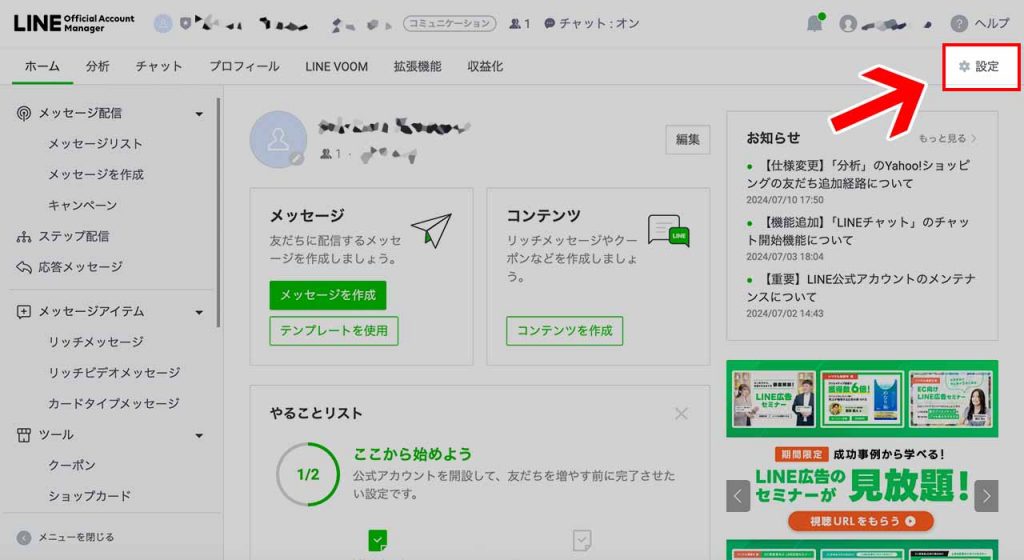The height and width of the screenshot is (560, 1024).
Task: Collapse the メッセージアイテム section arrow
Action: (x=199, y=313)
